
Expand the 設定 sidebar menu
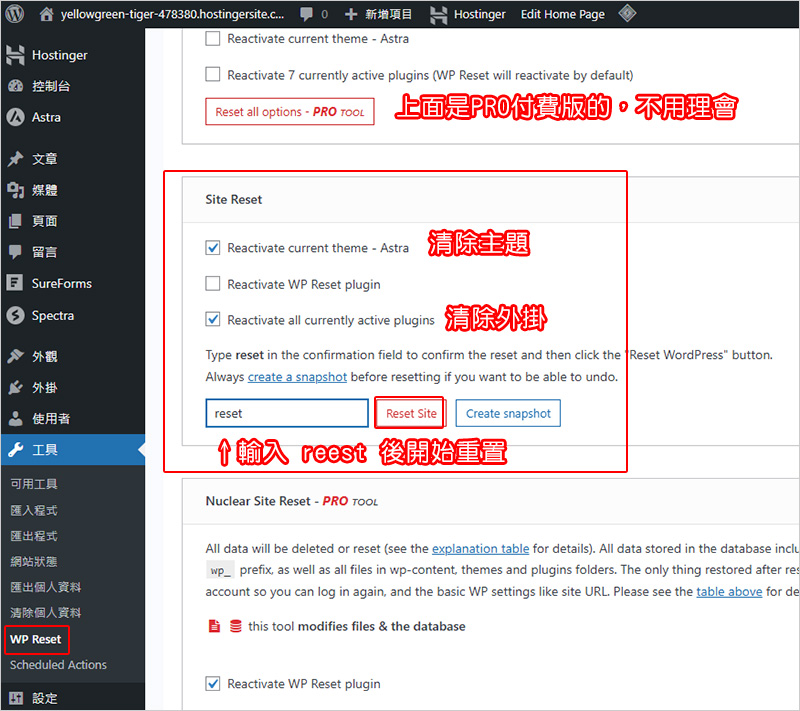coord(44,698)
